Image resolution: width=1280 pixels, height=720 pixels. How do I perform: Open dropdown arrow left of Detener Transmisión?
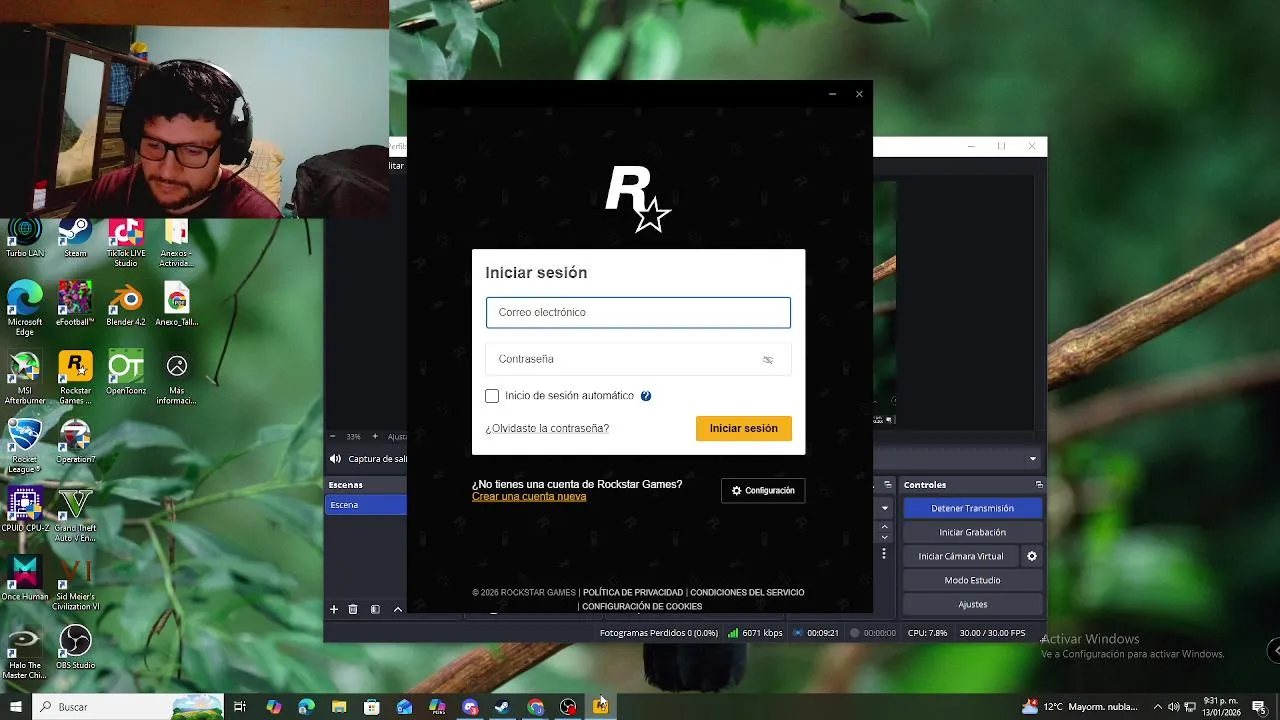885,508
